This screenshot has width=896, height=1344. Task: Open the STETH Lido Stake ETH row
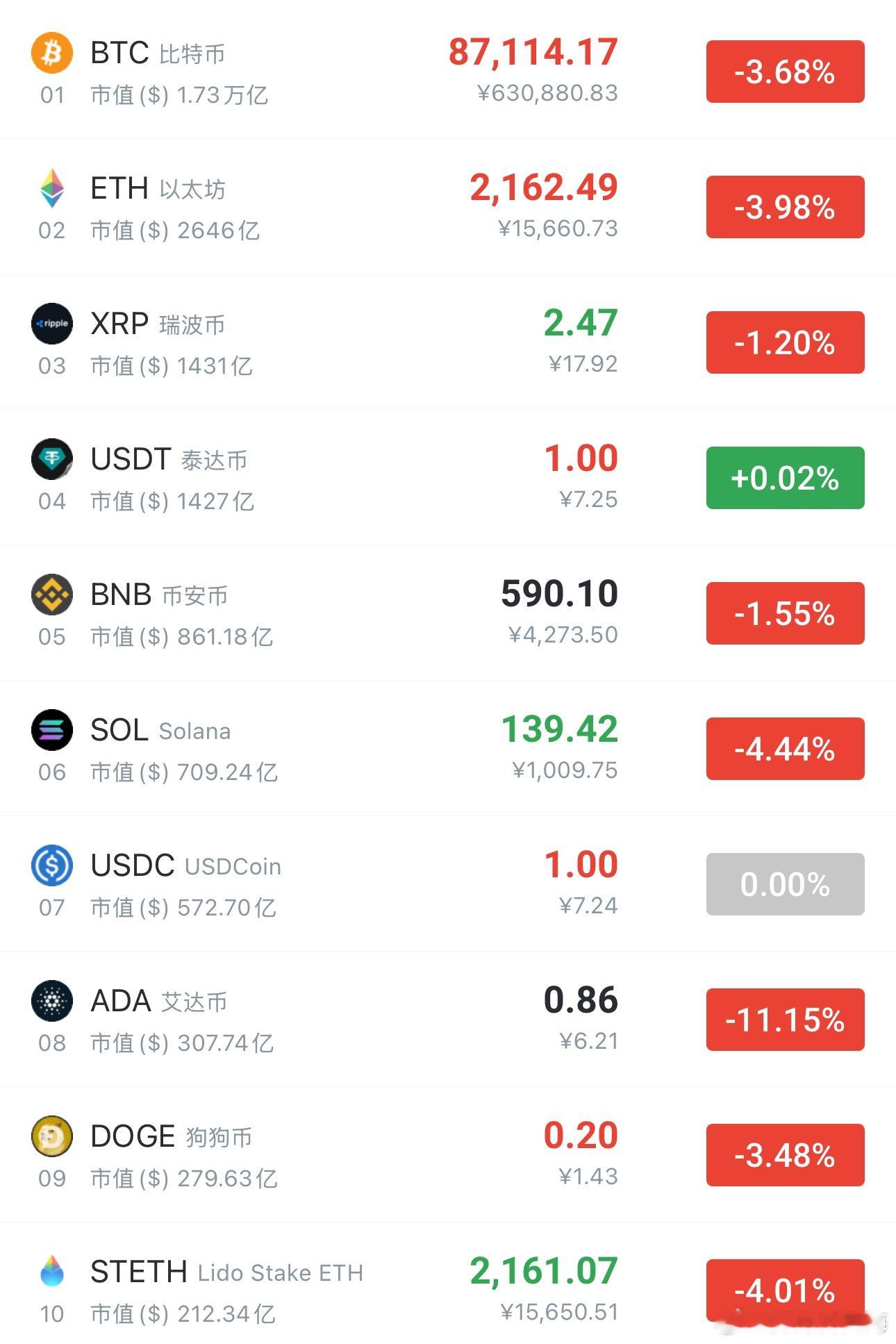(x=448, y=1290)
